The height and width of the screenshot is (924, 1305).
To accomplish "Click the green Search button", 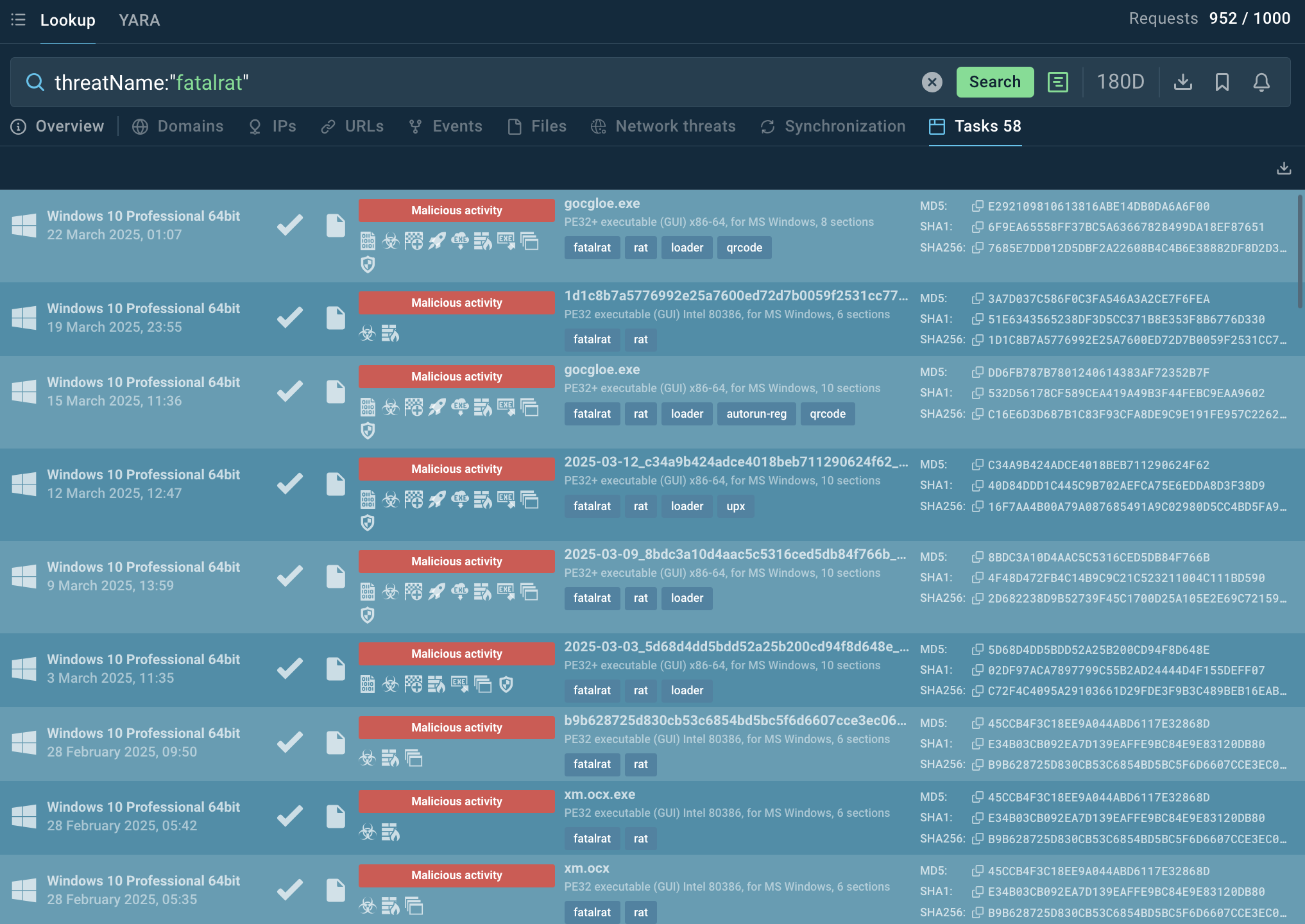I will coord(994,82).
